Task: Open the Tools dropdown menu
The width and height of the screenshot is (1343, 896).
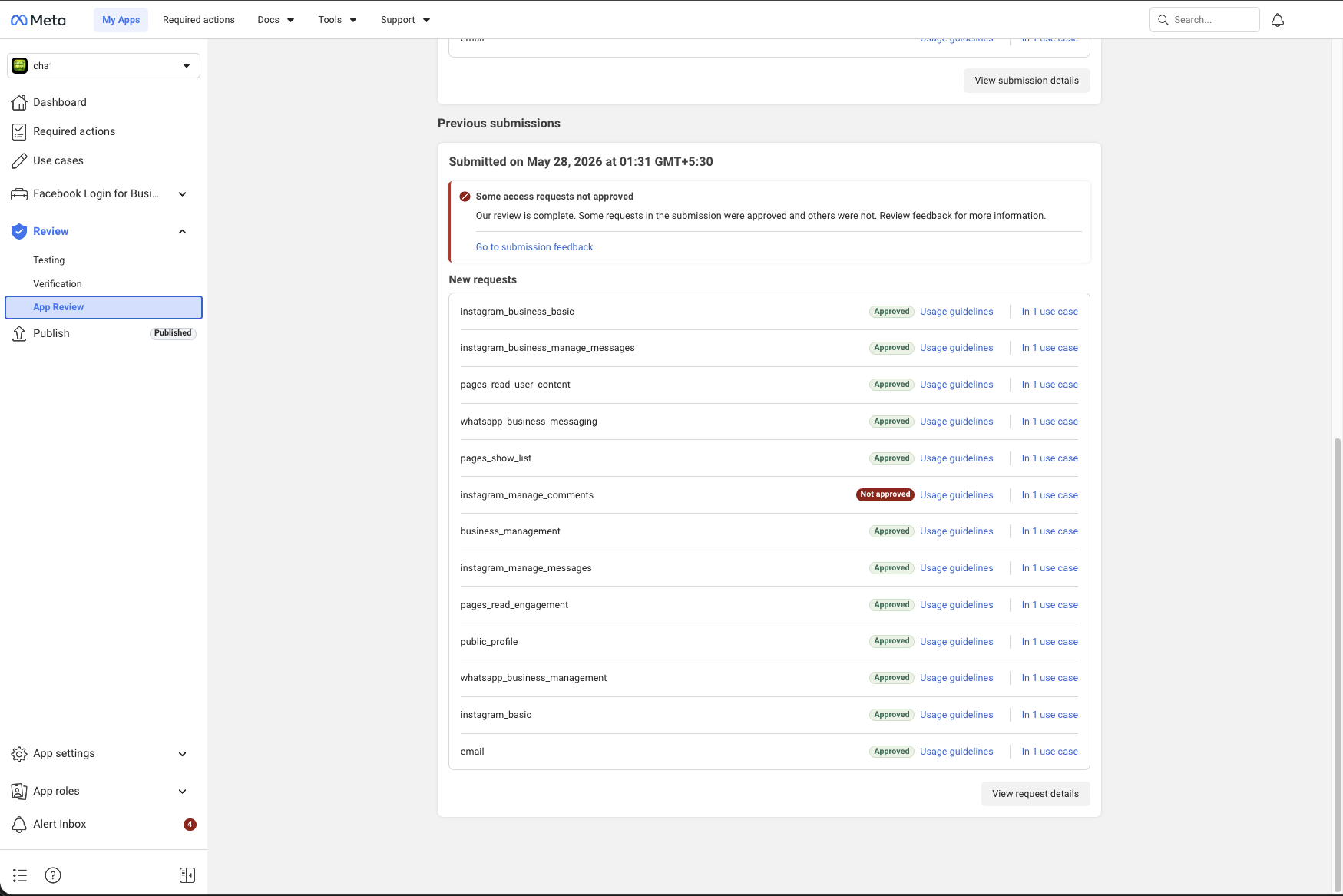Action: [x=337, y=20]
